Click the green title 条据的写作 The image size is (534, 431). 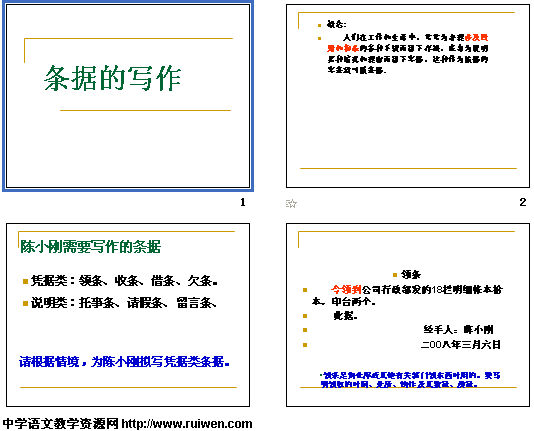point(112,78)
